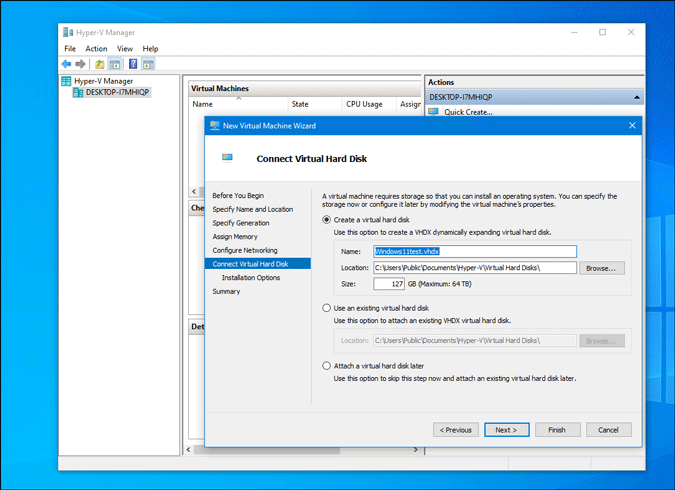Viewport: 675px width, 490px height.
Task: Click the Location path field for new disk
Action: pyautogui.click(x=475, y=268)
